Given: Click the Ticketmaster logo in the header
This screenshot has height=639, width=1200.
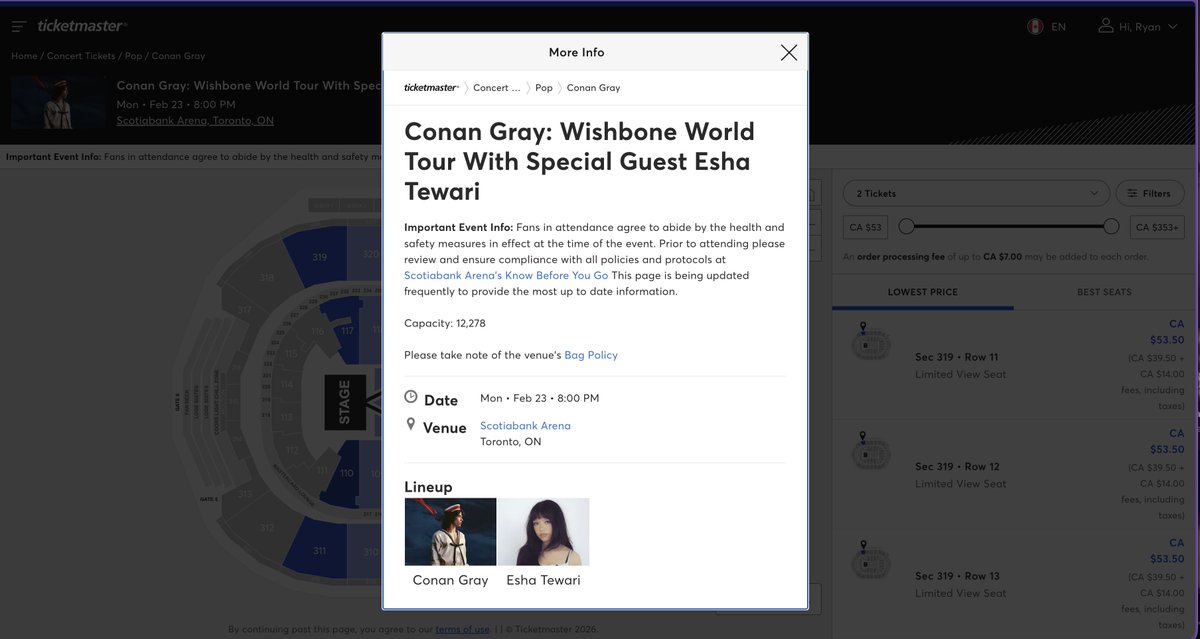Looking at the screenshot, I should point(82,26).
